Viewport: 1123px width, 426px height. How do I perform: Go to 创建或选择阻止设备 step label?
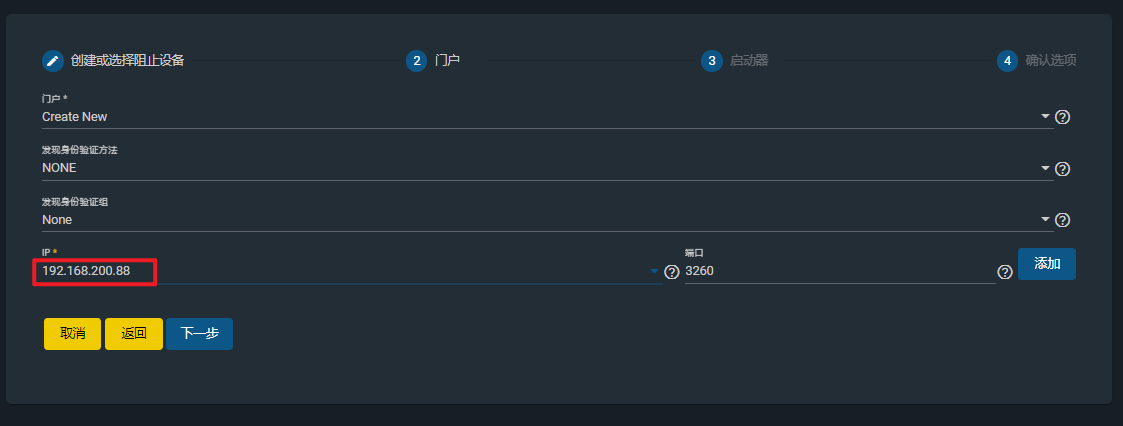[x=127, y=60]
